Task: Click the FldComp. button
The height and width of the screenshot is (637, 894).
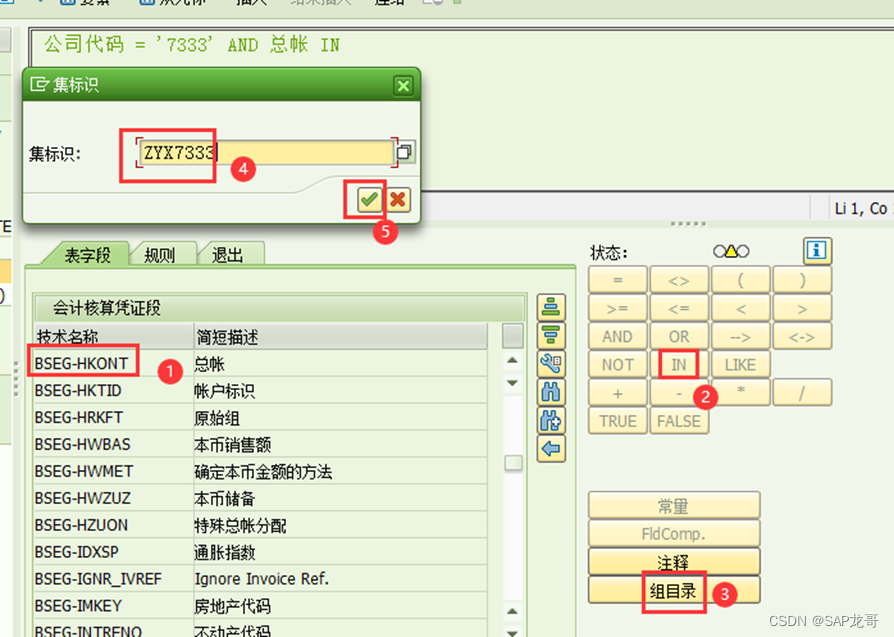Action: (672, 533)
